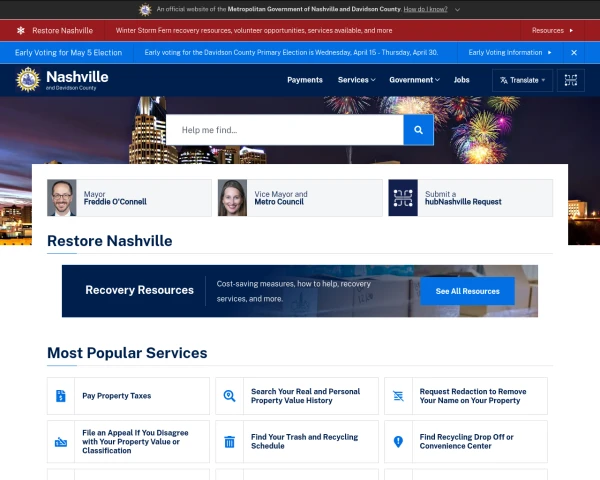Click the property value history search icon
This screenshot has width=600, height=480.
[x=229, y=396]
